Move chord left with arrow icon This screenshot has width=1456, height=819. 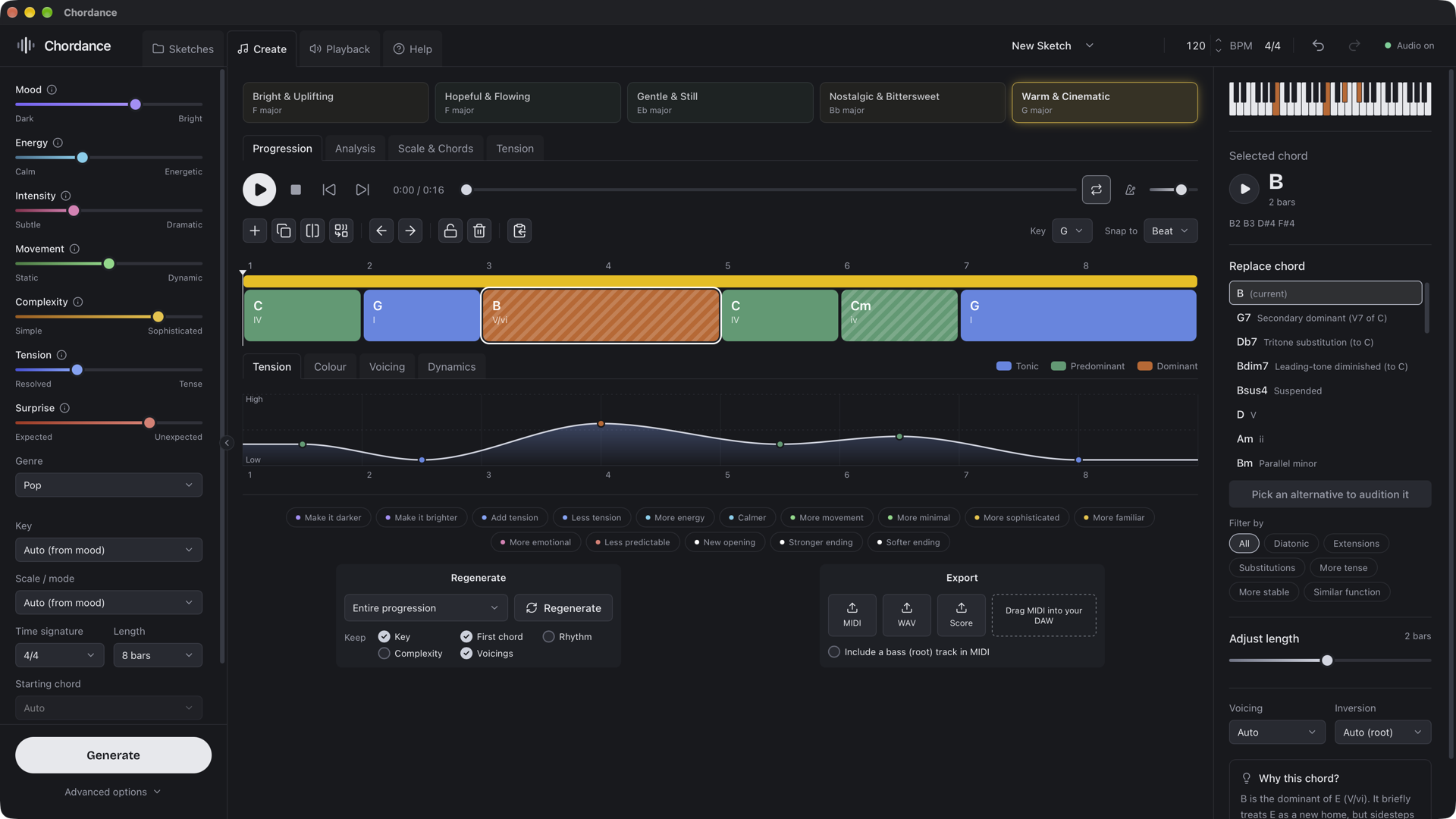click(381, 231)
